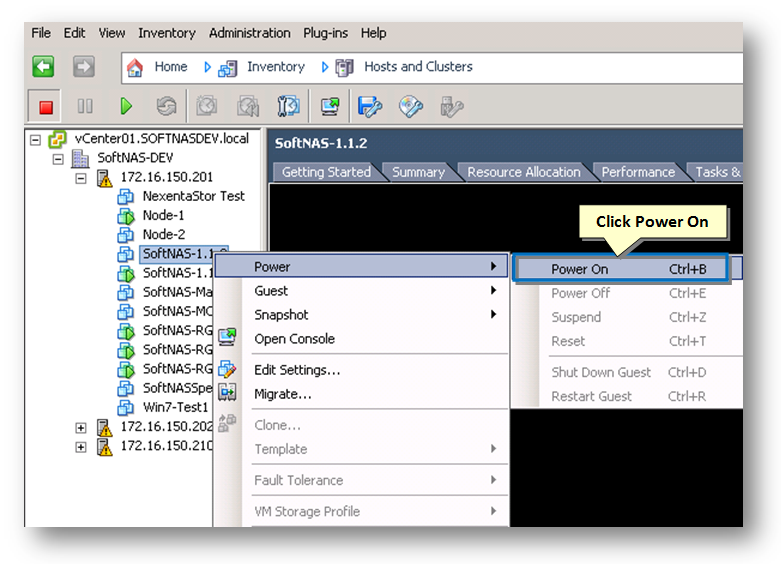Image resolution: width=781 pixels, height=564 pixels.
Task: Switch to the Getting Started tab
Action: 326,172
